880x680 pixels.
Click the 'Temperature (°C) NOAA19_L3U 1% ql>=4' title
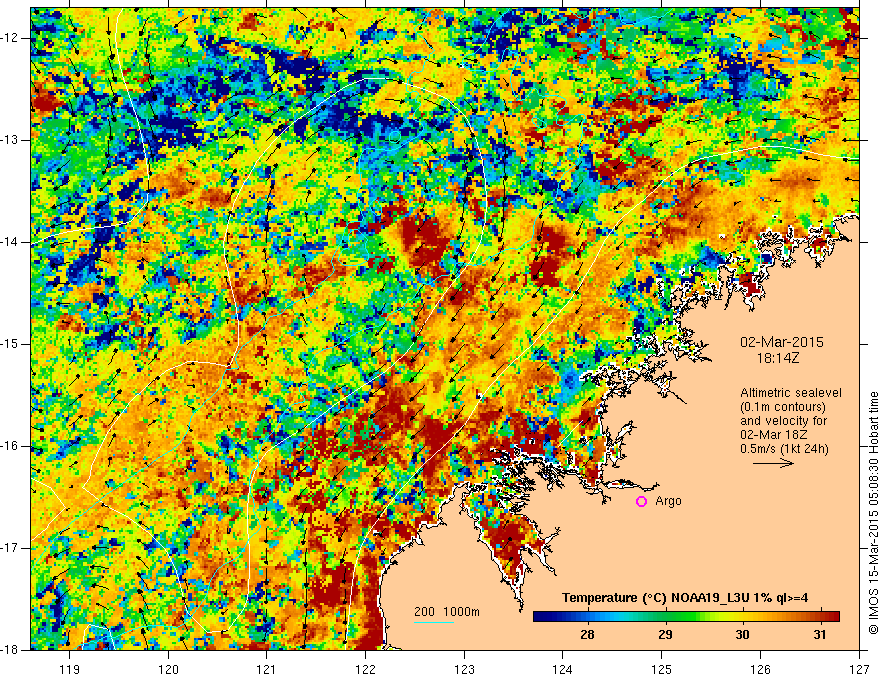(685, 598)
